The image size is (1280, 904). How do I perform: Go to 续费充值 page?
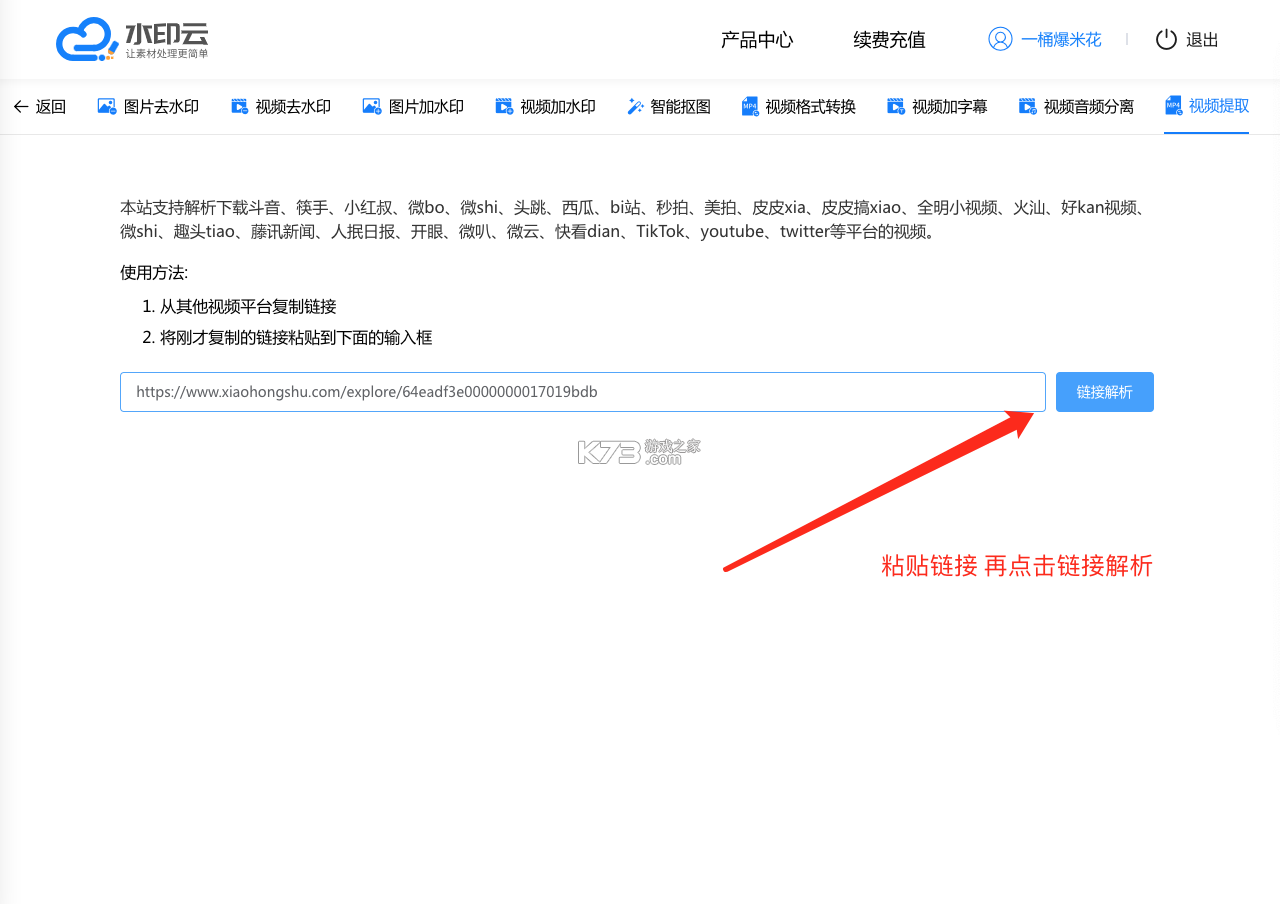[x=889, y=39]
